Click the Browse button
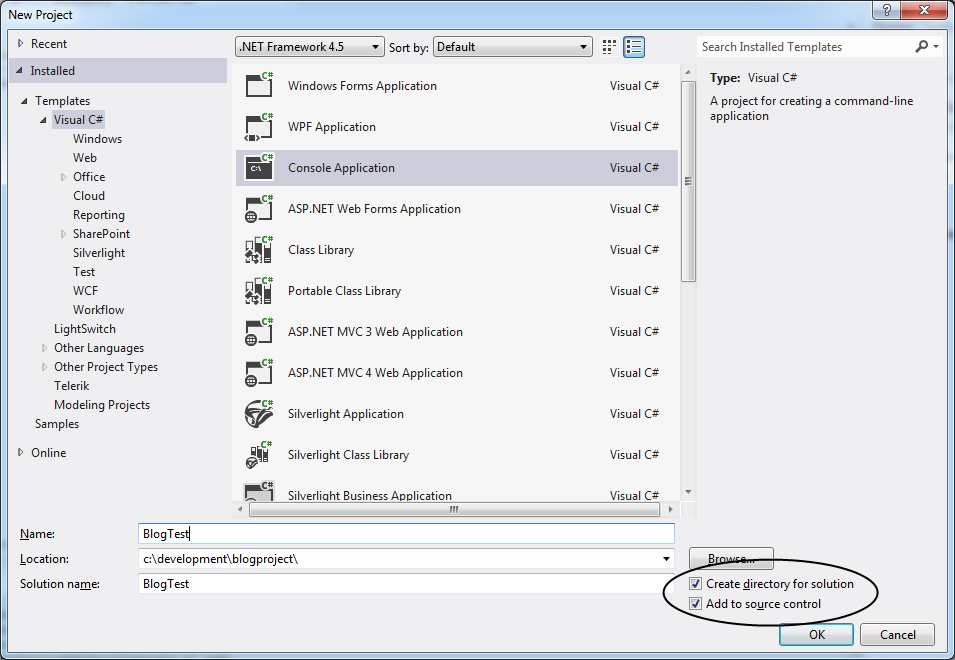Image resolution: width=955 pixels, height=660 pixels. [731, 558]
